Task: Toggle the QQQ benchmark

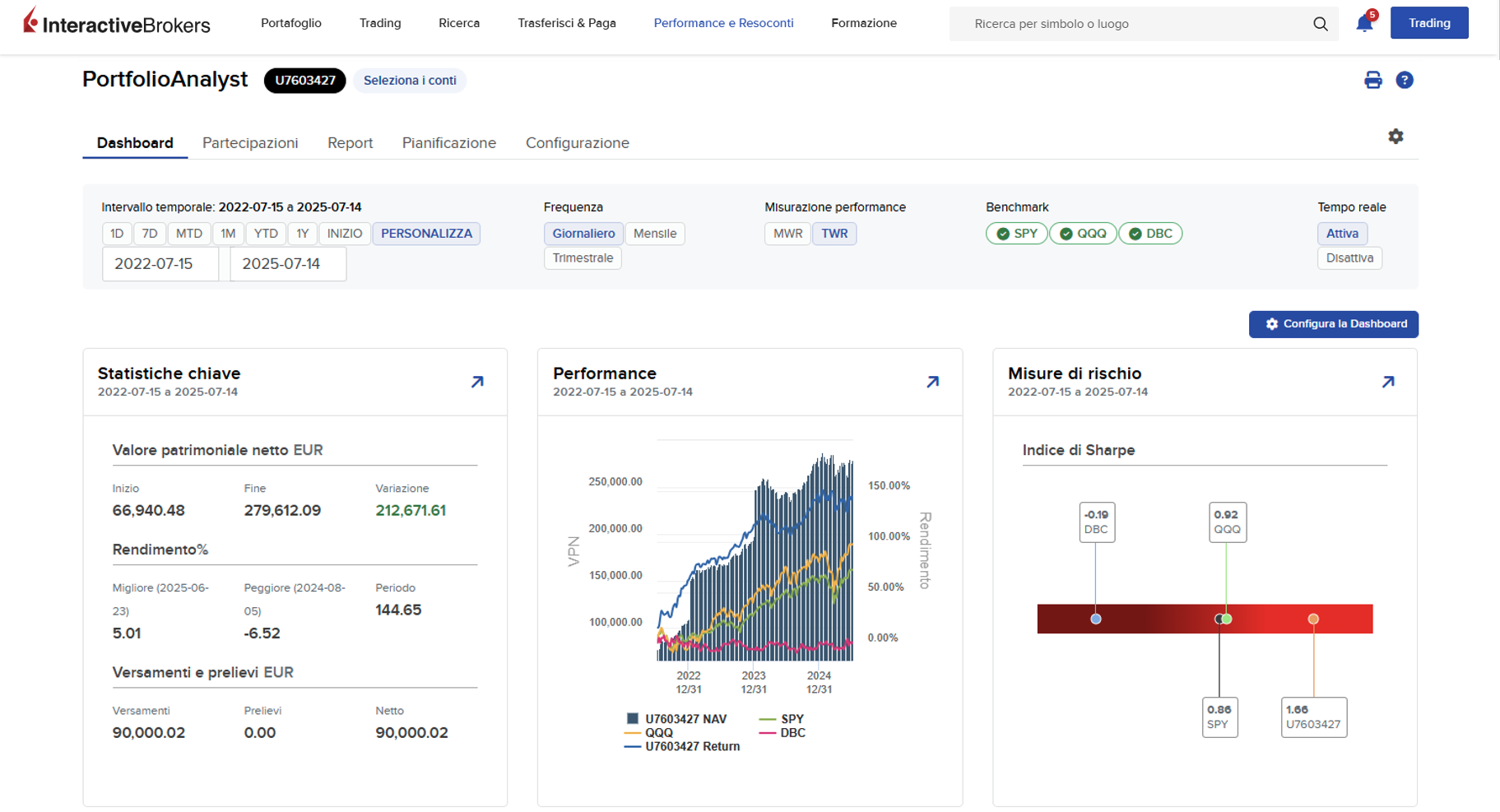Action: pyautogui.click(x=1083, y=234)
